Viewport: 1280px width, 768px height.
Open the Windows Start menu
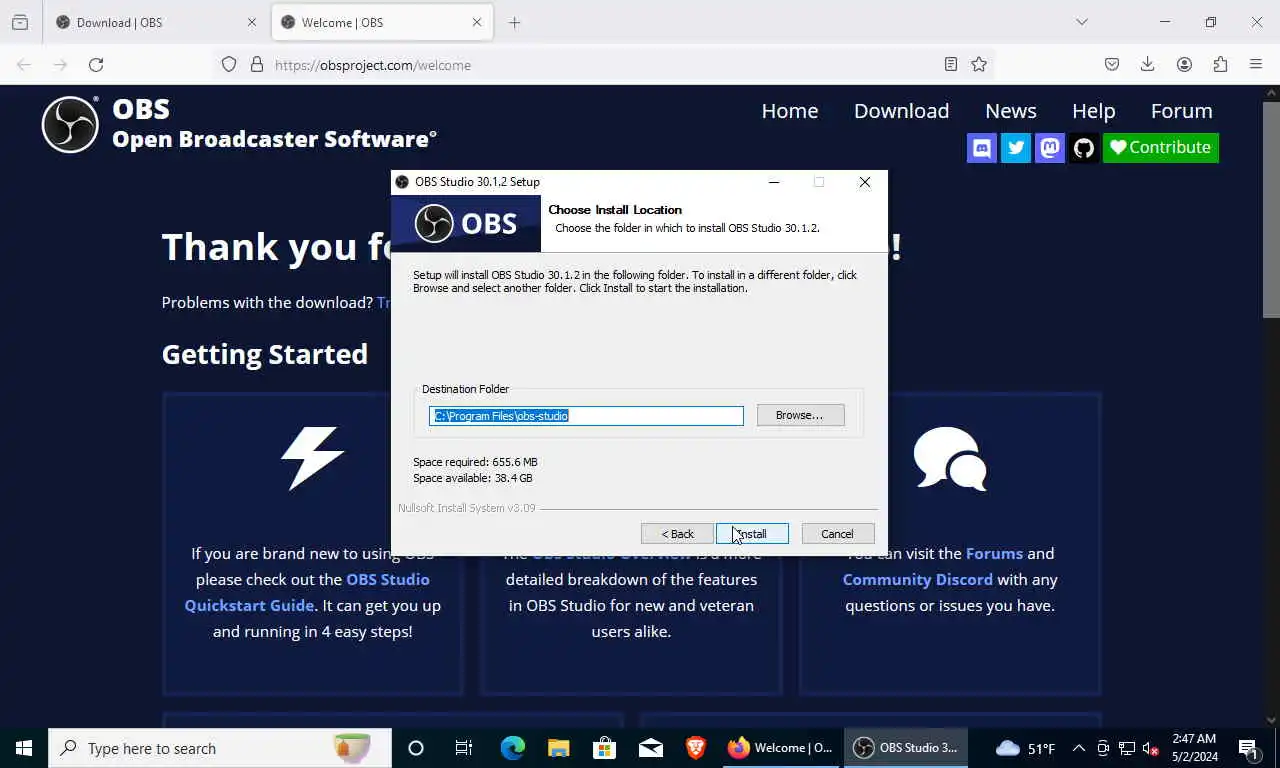tap(24, 748)
